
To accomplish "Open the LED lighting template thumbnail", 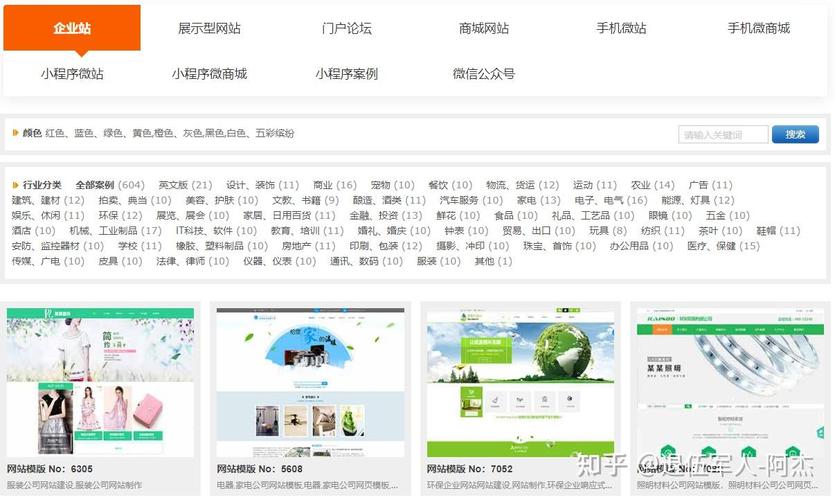I will click(x=731, y=382).
